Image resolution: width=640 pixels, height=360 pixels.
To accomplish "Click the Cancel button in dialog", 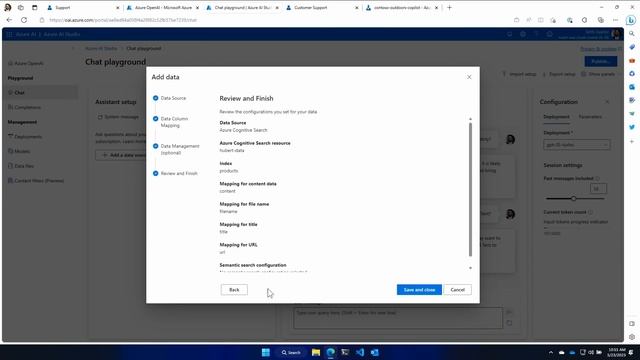I will [x=458, y=290].
